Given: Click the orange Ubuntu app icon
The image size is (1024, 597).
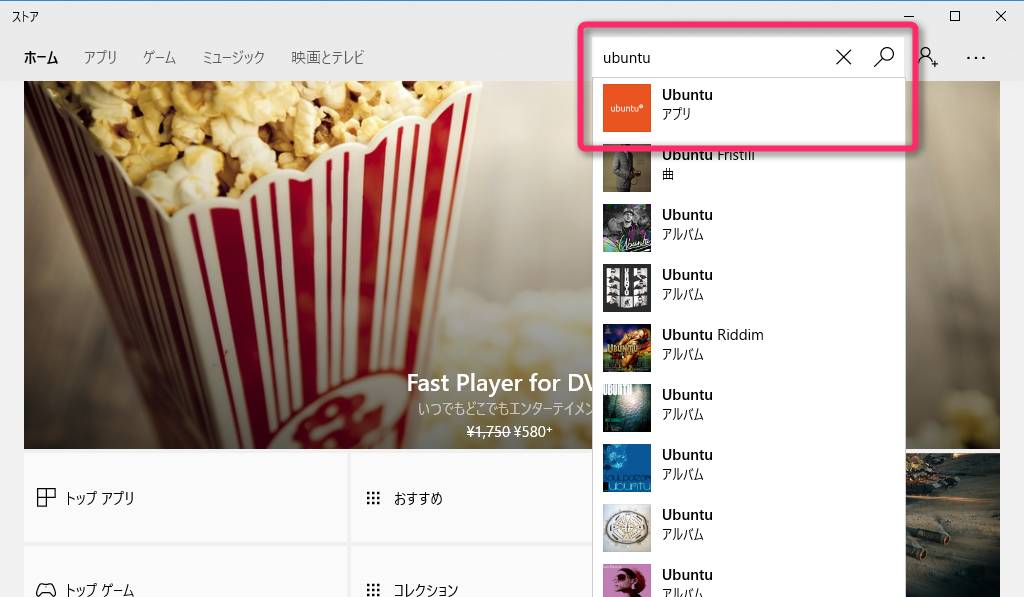Looking at the screenshot, I should coord(626,108).
